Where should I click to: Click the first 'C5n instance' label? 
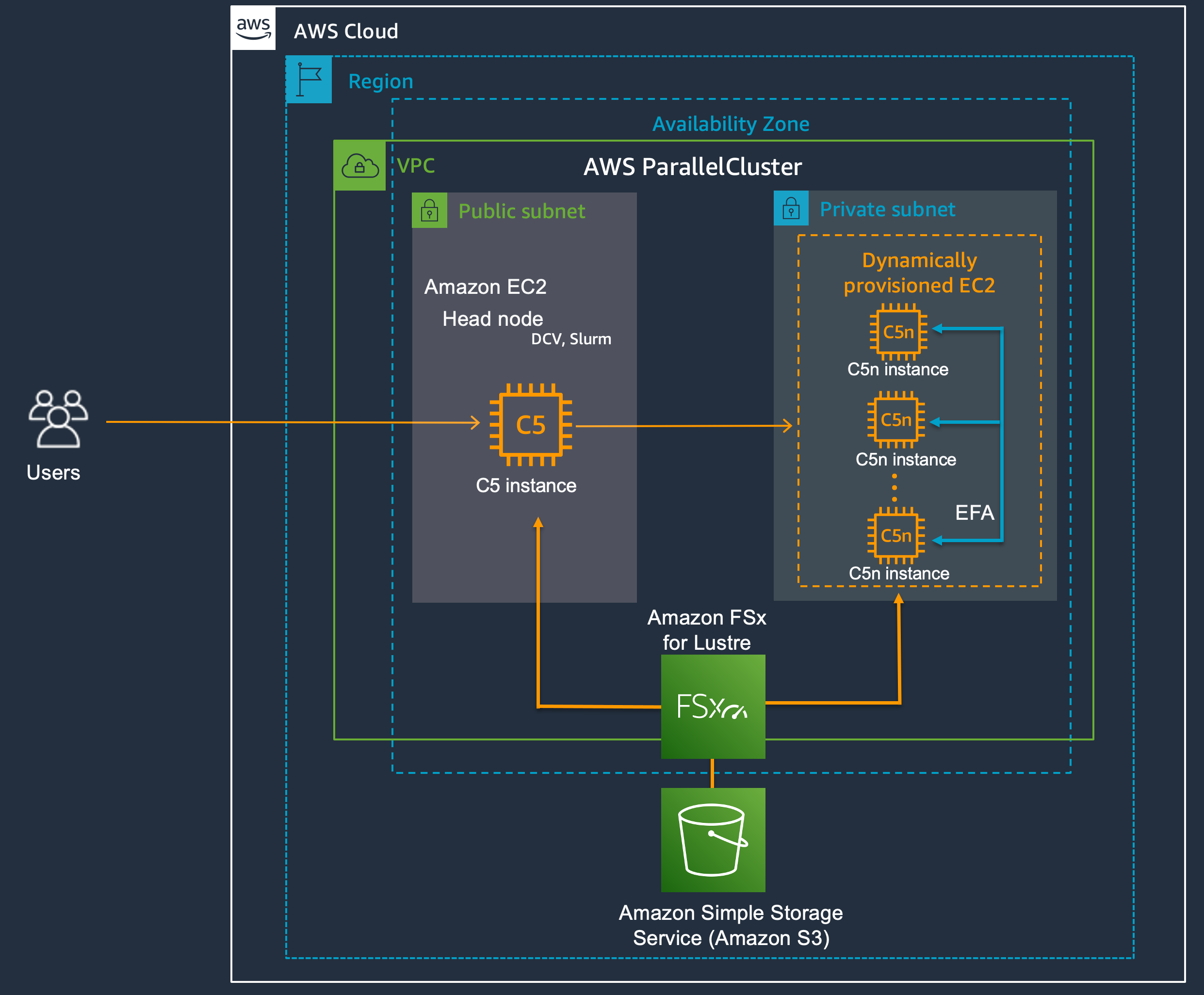[x=898, y=369]
